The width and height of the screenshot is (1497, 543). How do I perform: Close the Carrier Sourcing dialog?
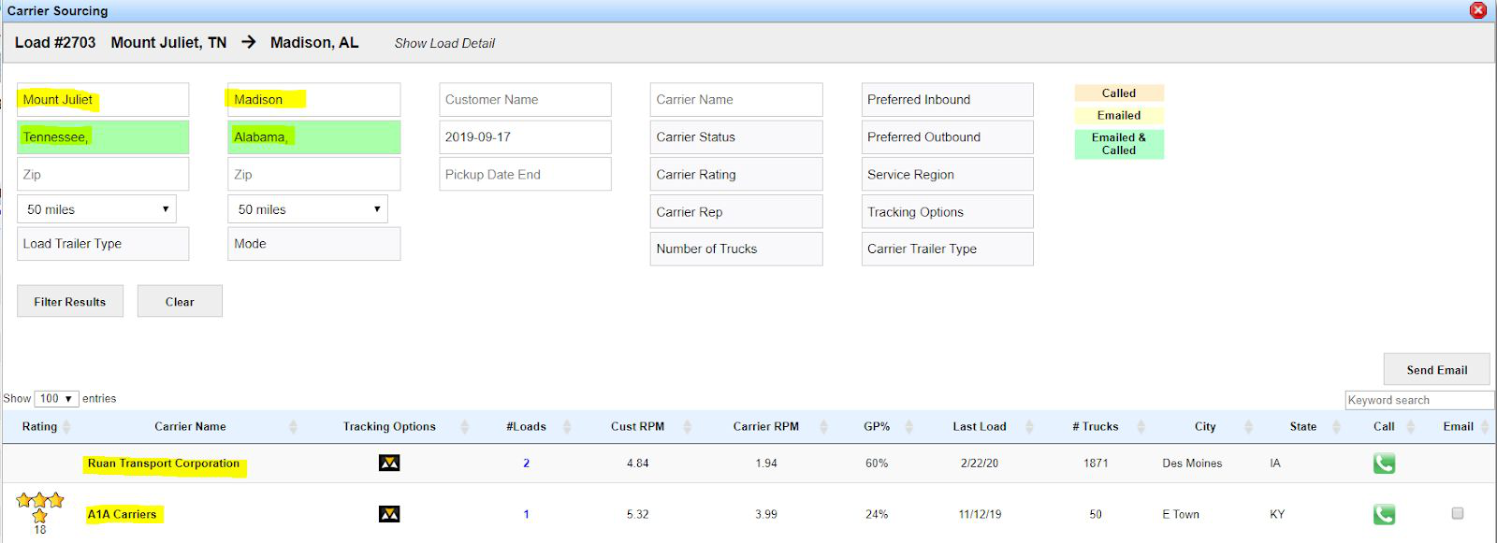(x=1478, y=11)
